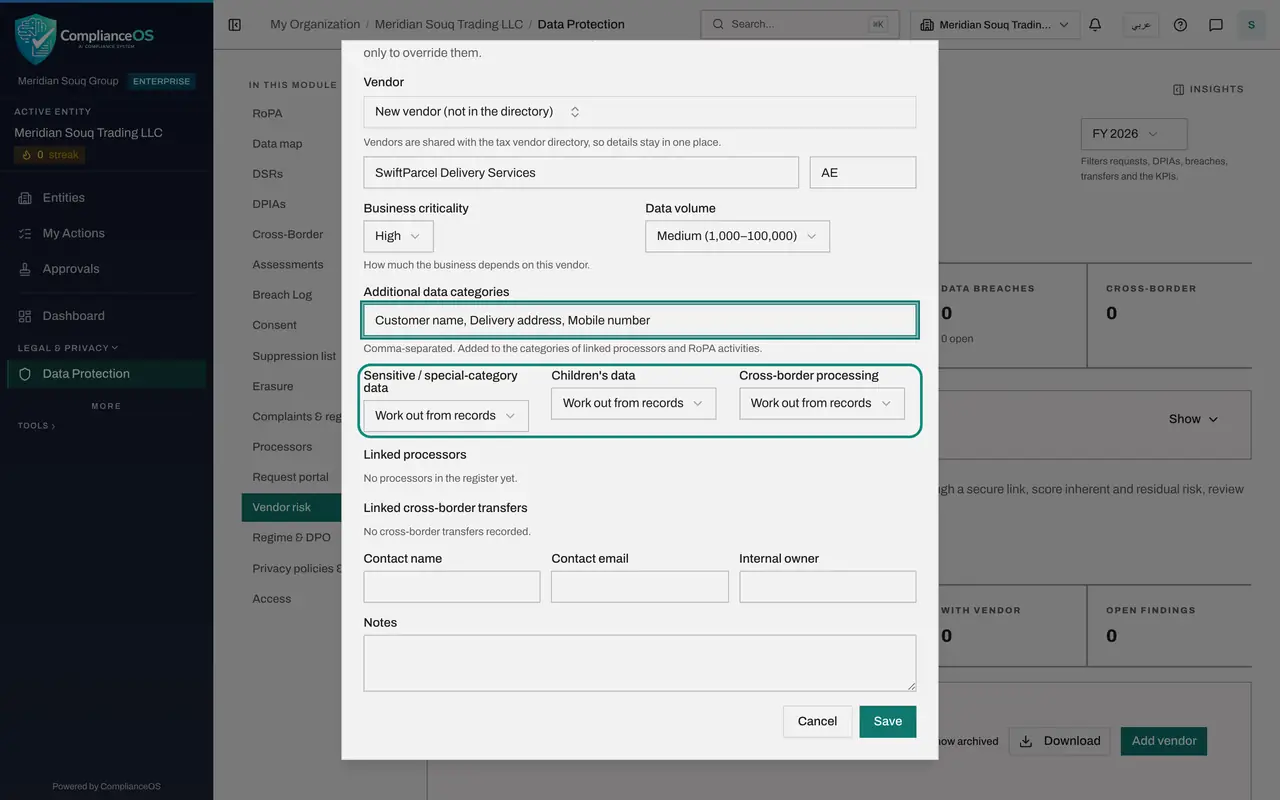Image resolution: width=1280 pixels, height=800 pixels.
Task: Open the Meridian Souq Trading entity switcher
Action: [995, 24]
